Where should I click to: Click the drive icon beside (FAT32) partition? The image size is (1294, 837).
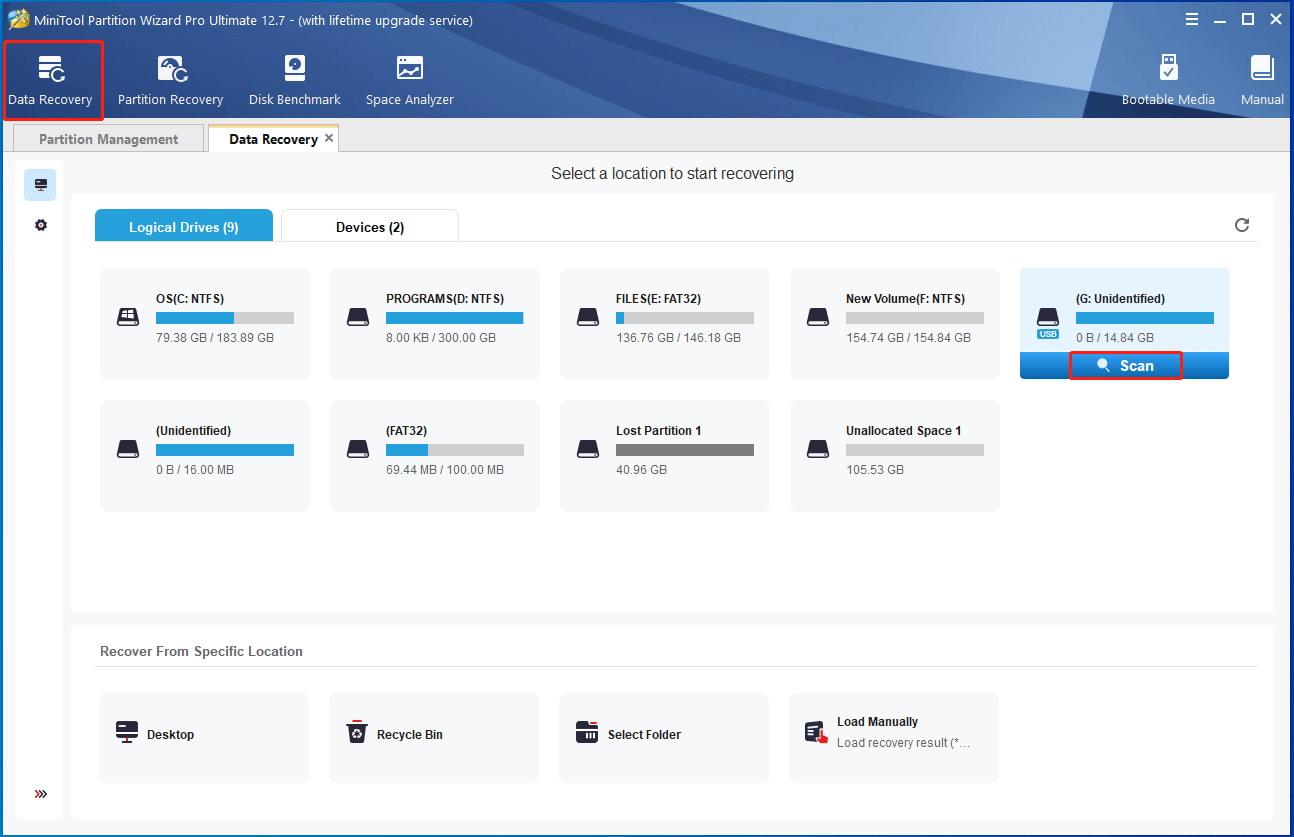(x=358, y=449)
